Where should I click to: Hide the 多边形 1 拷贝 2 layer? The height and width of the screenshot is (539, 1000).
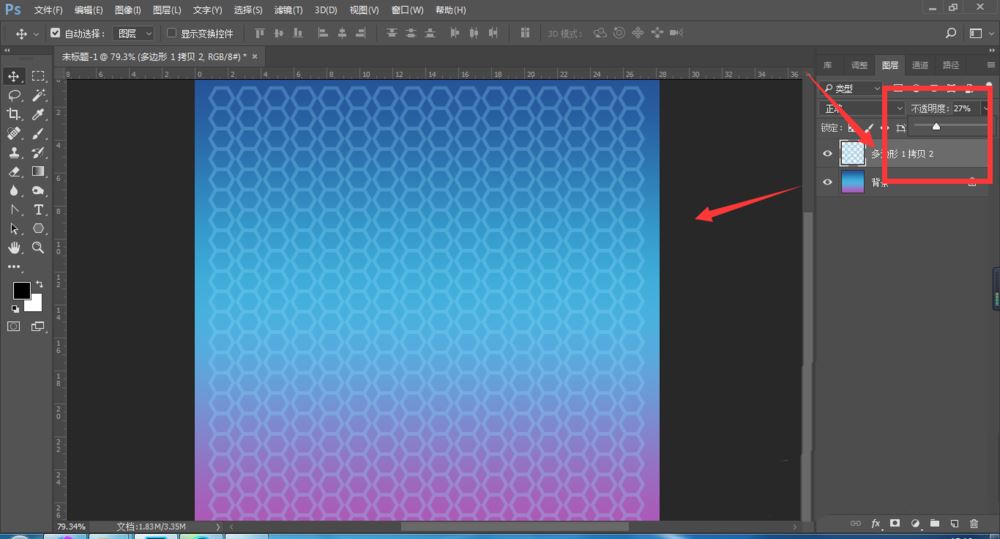827,154
